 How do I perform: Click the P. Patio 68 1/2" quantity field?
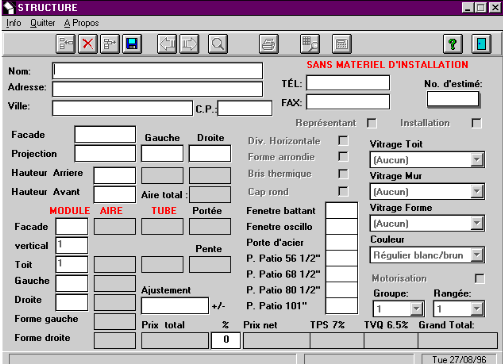pyautogui.click(x=342, y=274)
